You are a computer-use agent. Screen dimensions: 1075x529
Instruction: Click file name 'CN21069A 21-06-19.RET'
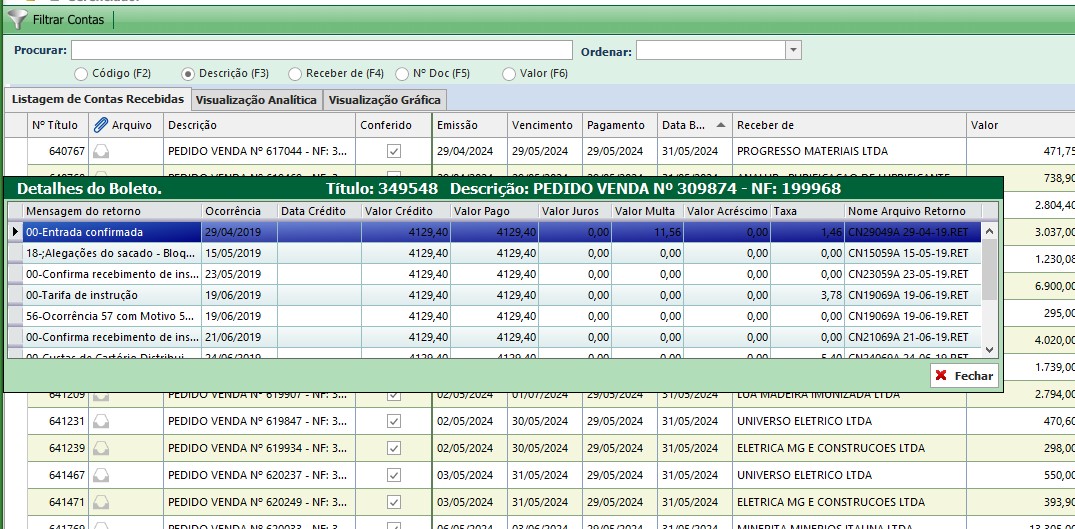[x=908, y=337]
